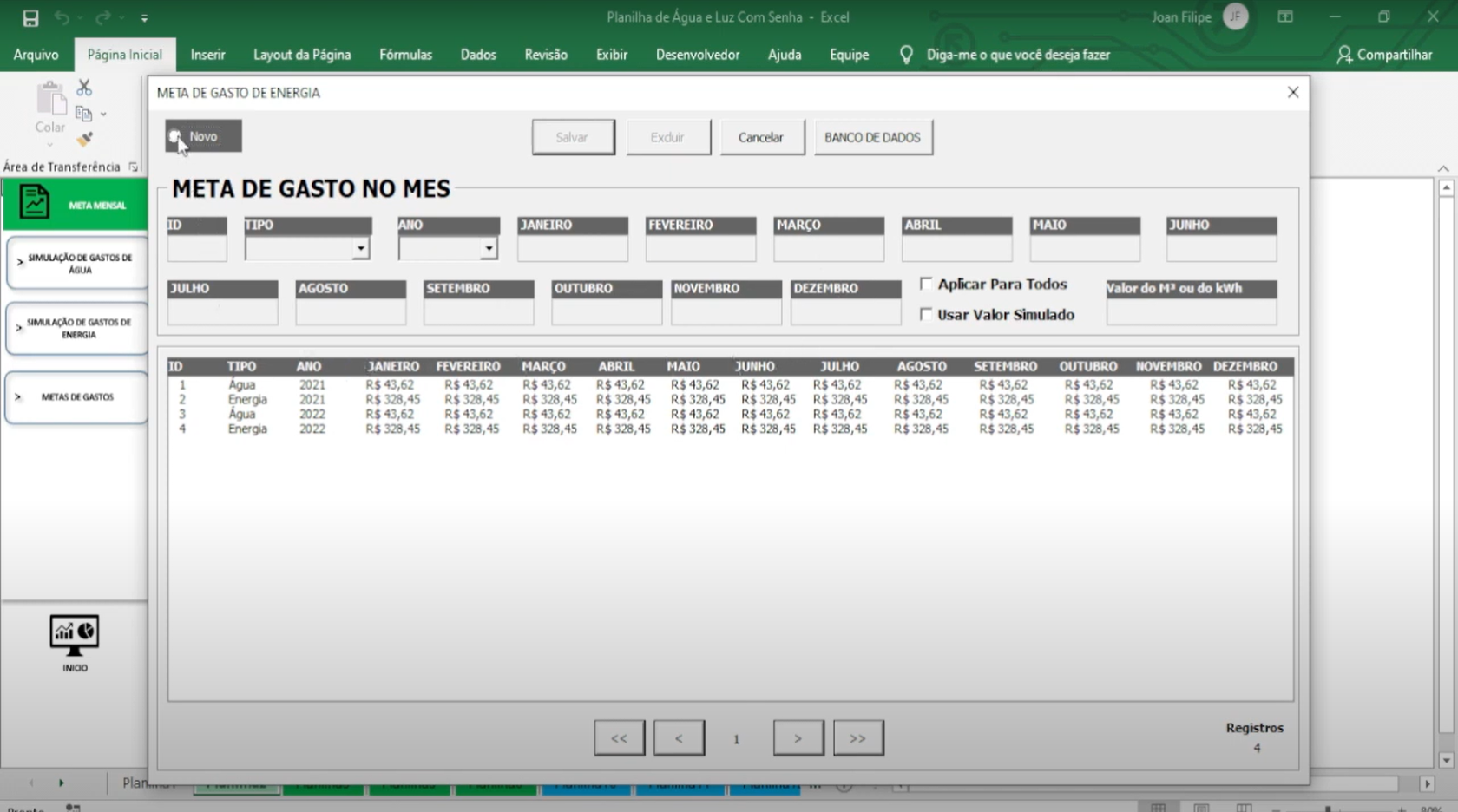Click the Save icon in title bar
Image resolution: width=1458 pixels, height=812 pixels.
pos(30,17)
